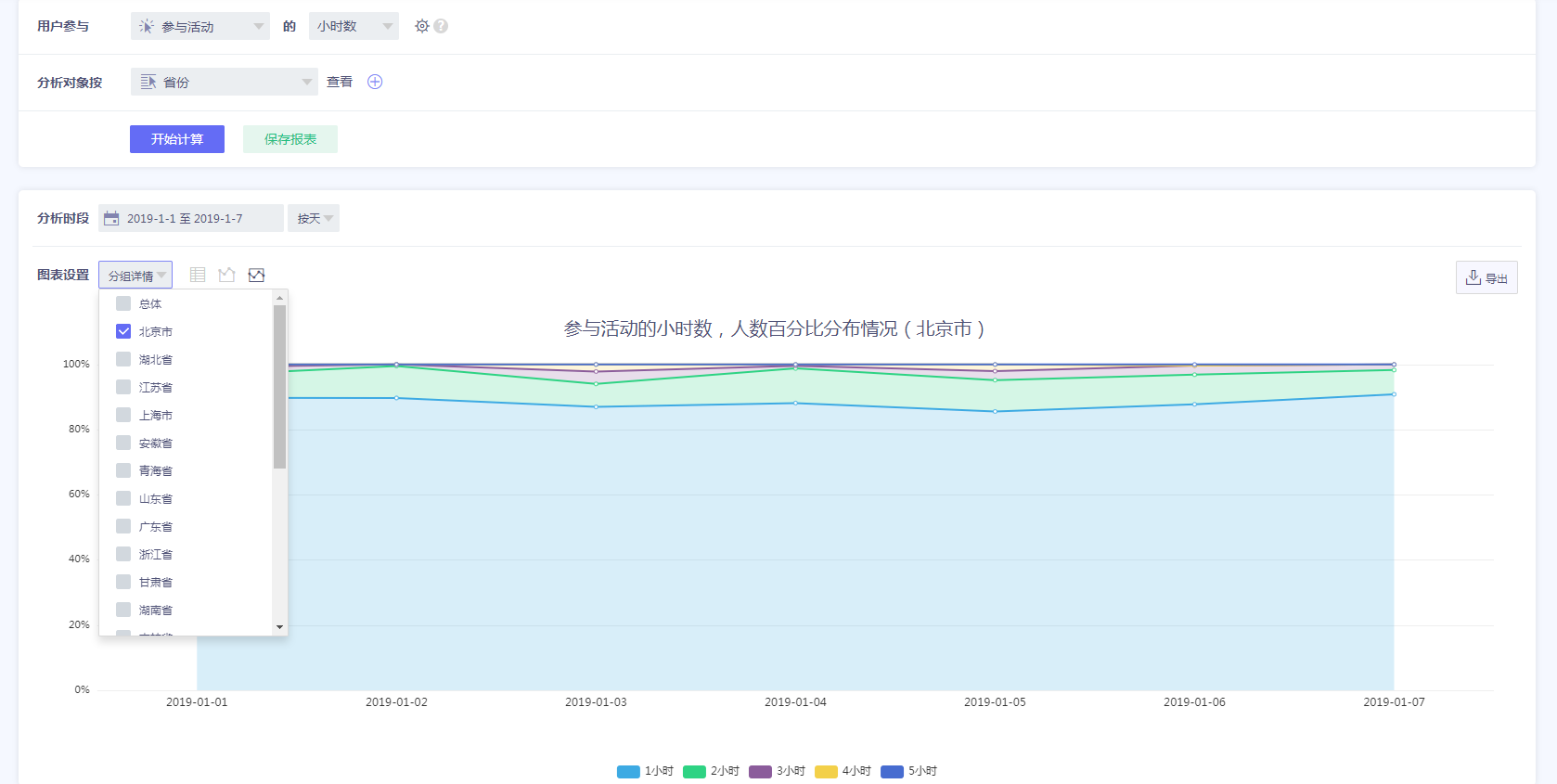
Task: Click the dropdown list scrollbar down arrow
Action: [279, 627]
